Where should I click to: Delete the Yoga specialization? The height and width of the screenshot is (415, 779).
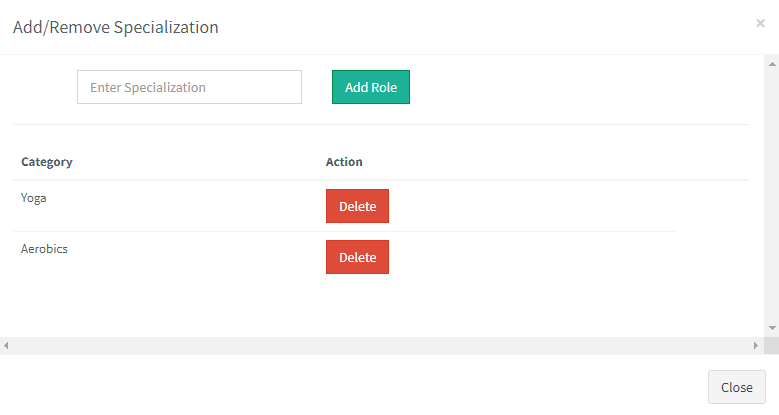pyautogui.click(x=357, y=206)
